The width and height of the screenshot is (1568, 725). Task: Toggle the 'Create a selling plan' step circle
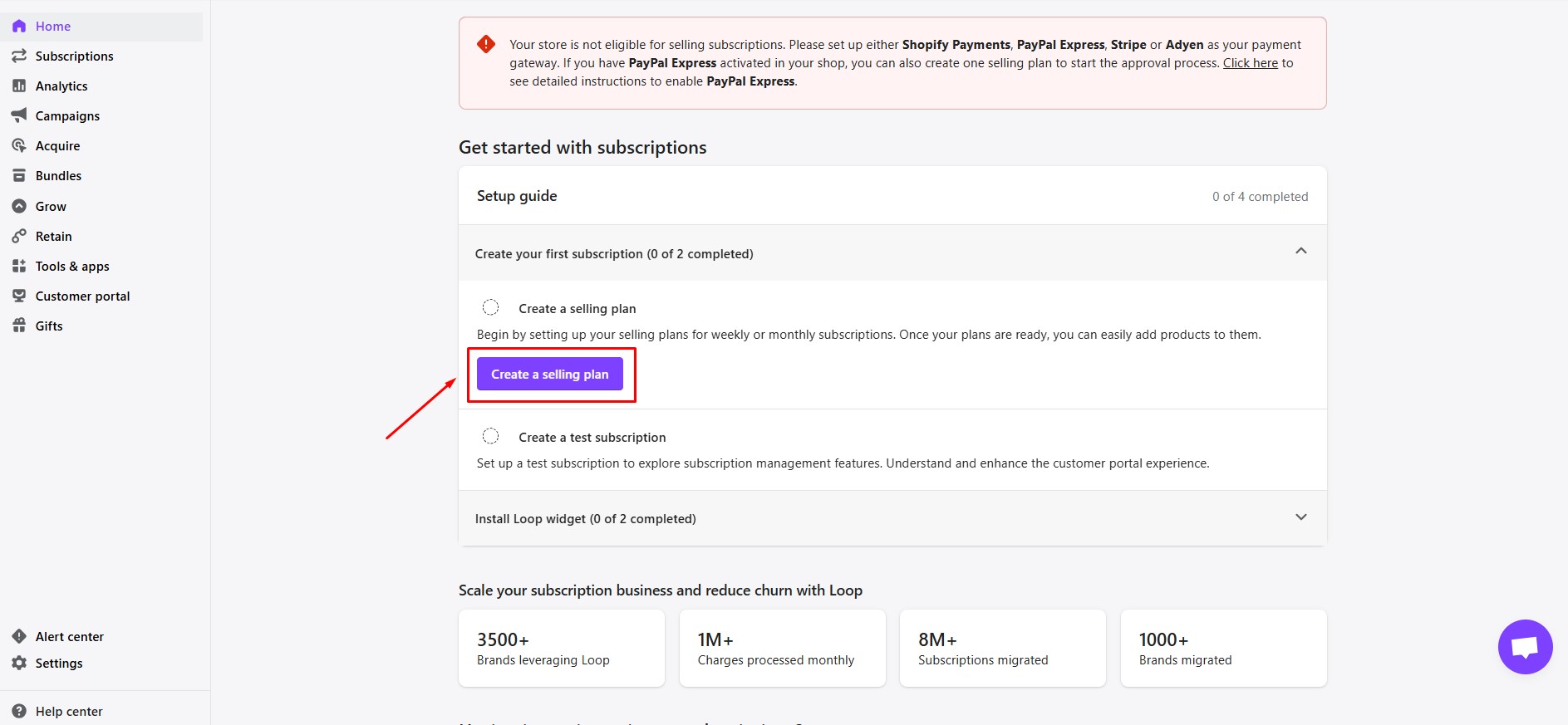(x=491, y=308)
